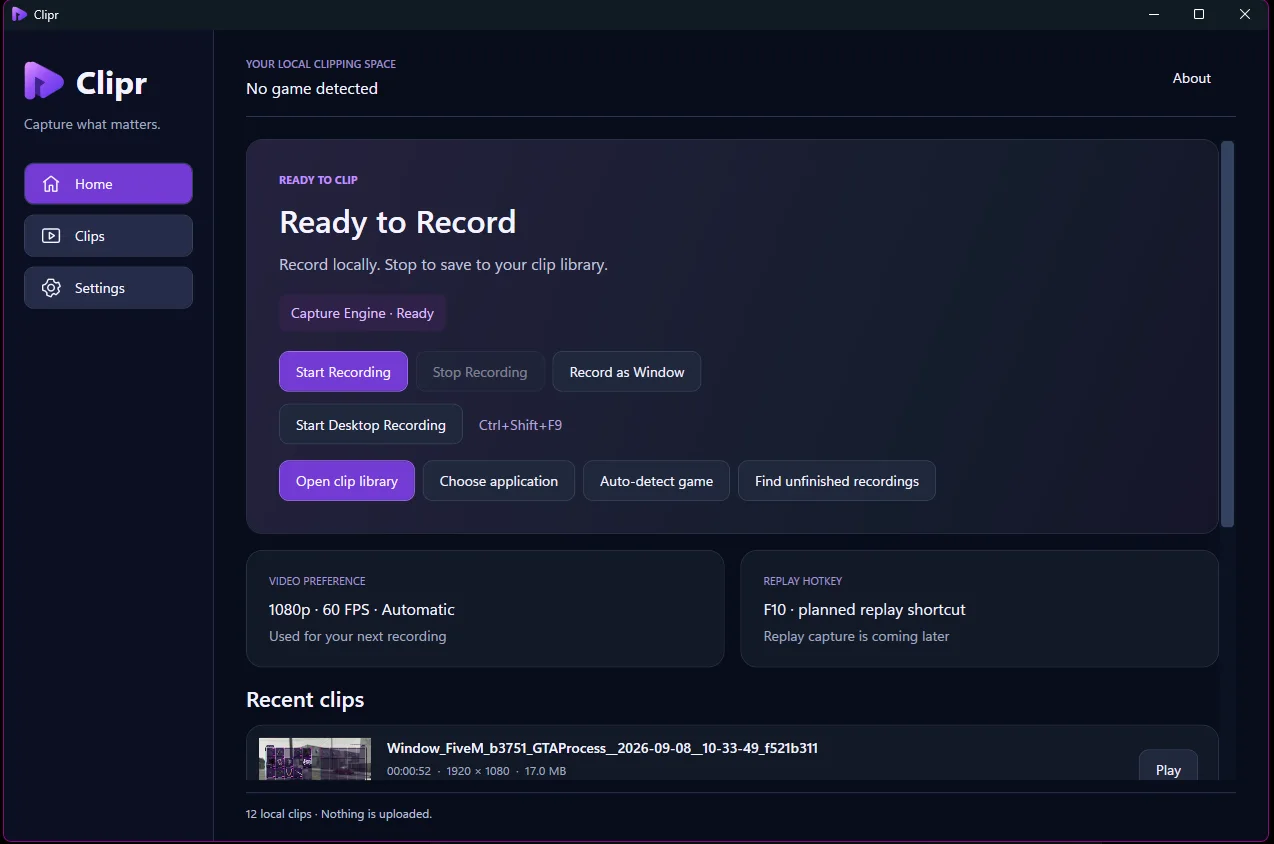1274x844 pixels.
Task: Click the 'No game detected' status text
Action: point(312,88)
